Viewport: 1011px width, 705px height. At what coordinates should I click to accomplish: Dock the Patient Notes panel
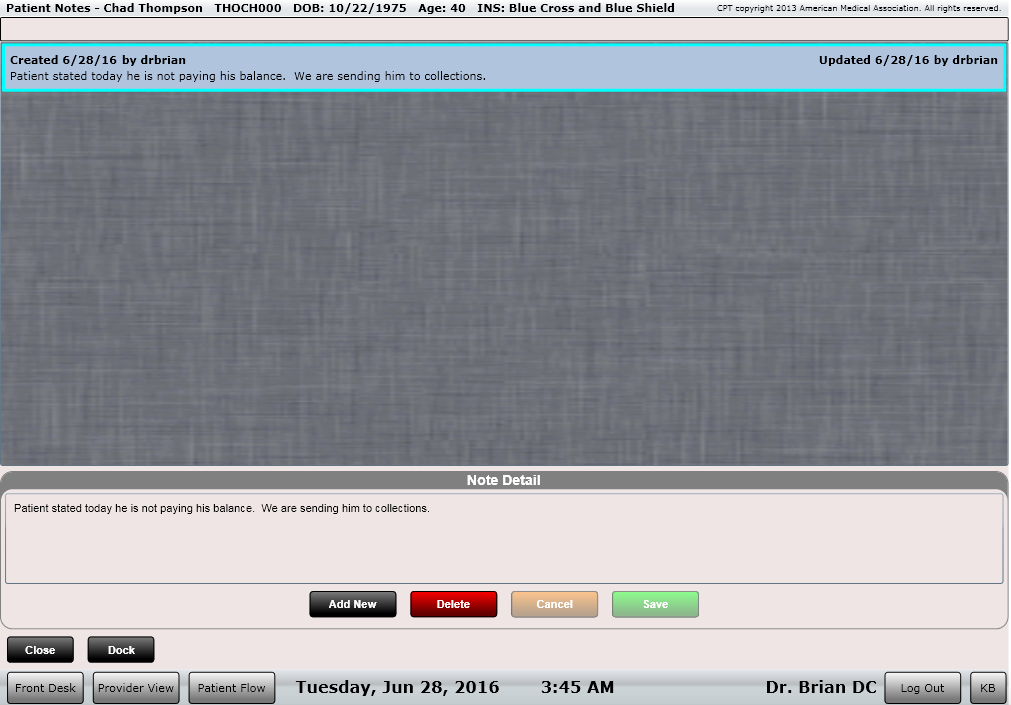120,649
